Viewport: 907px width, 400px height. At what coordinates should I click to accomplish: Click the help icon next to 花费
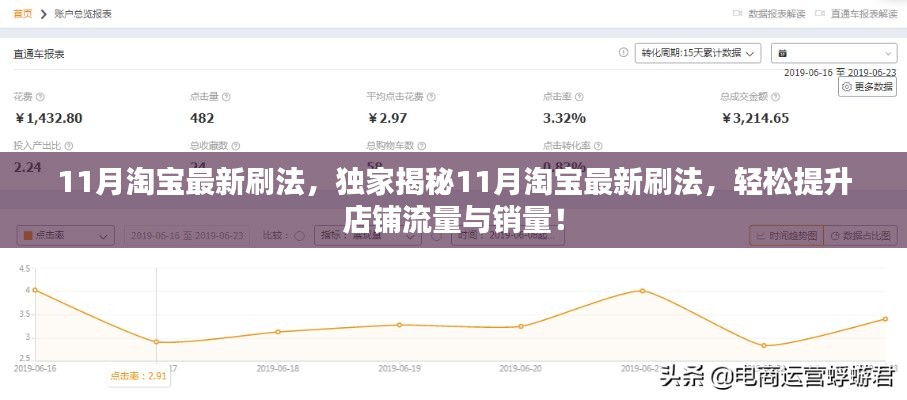(40, 97)
